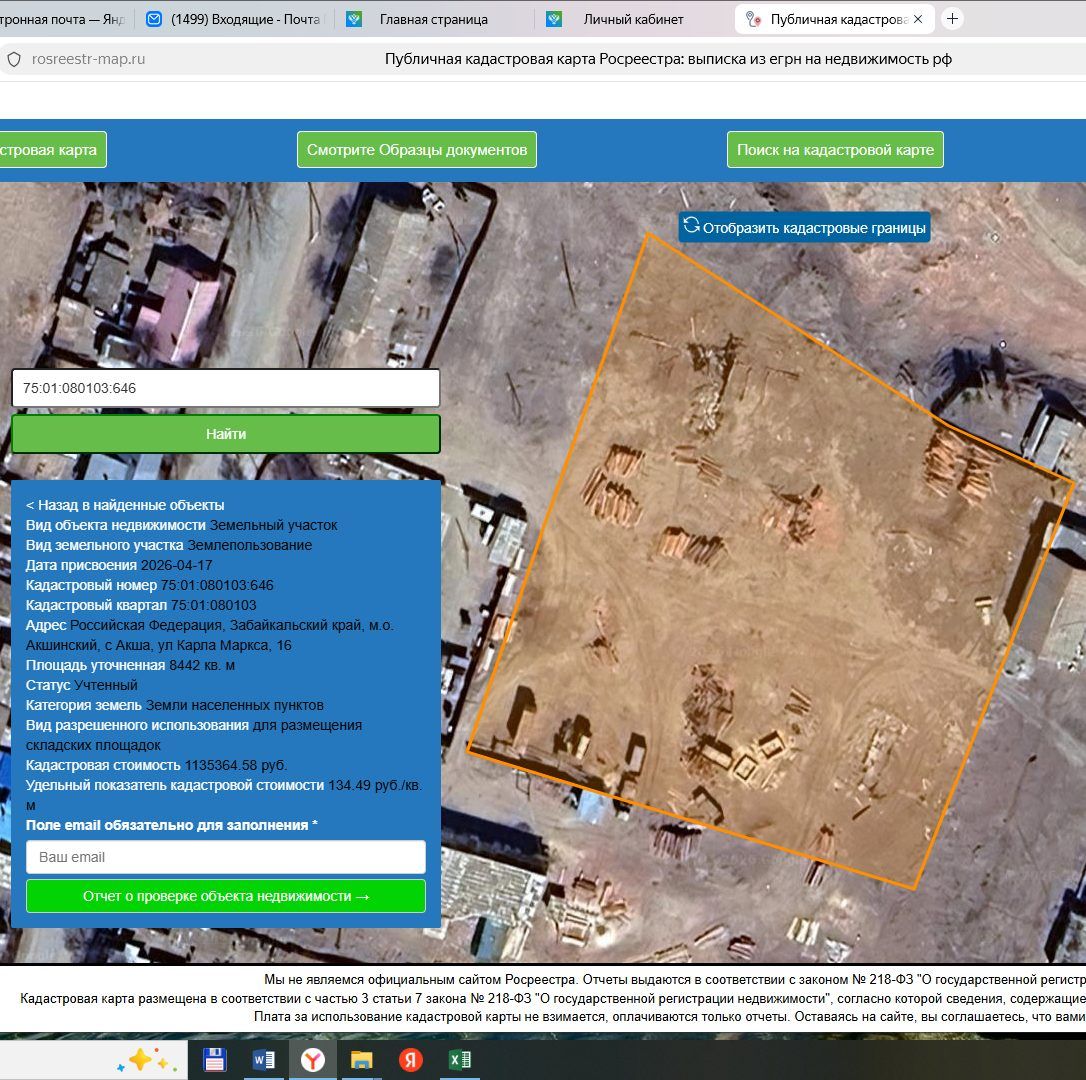Open Microsoft Excel from the taskbar
The height and width of the screenshot is (1080, 1086).
click(x=460, y=1060)
